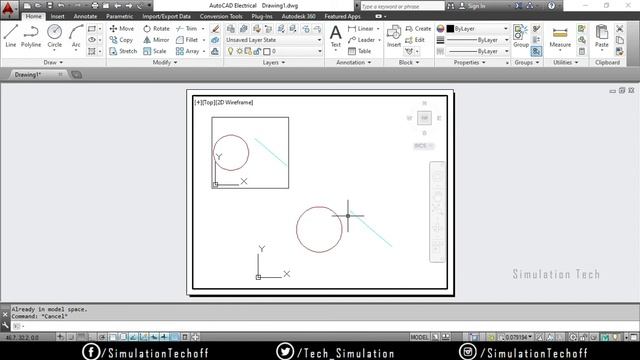Open the Plug-ins ribbon tab
This screenshot has height=360, width=640.
coord(262,16)
